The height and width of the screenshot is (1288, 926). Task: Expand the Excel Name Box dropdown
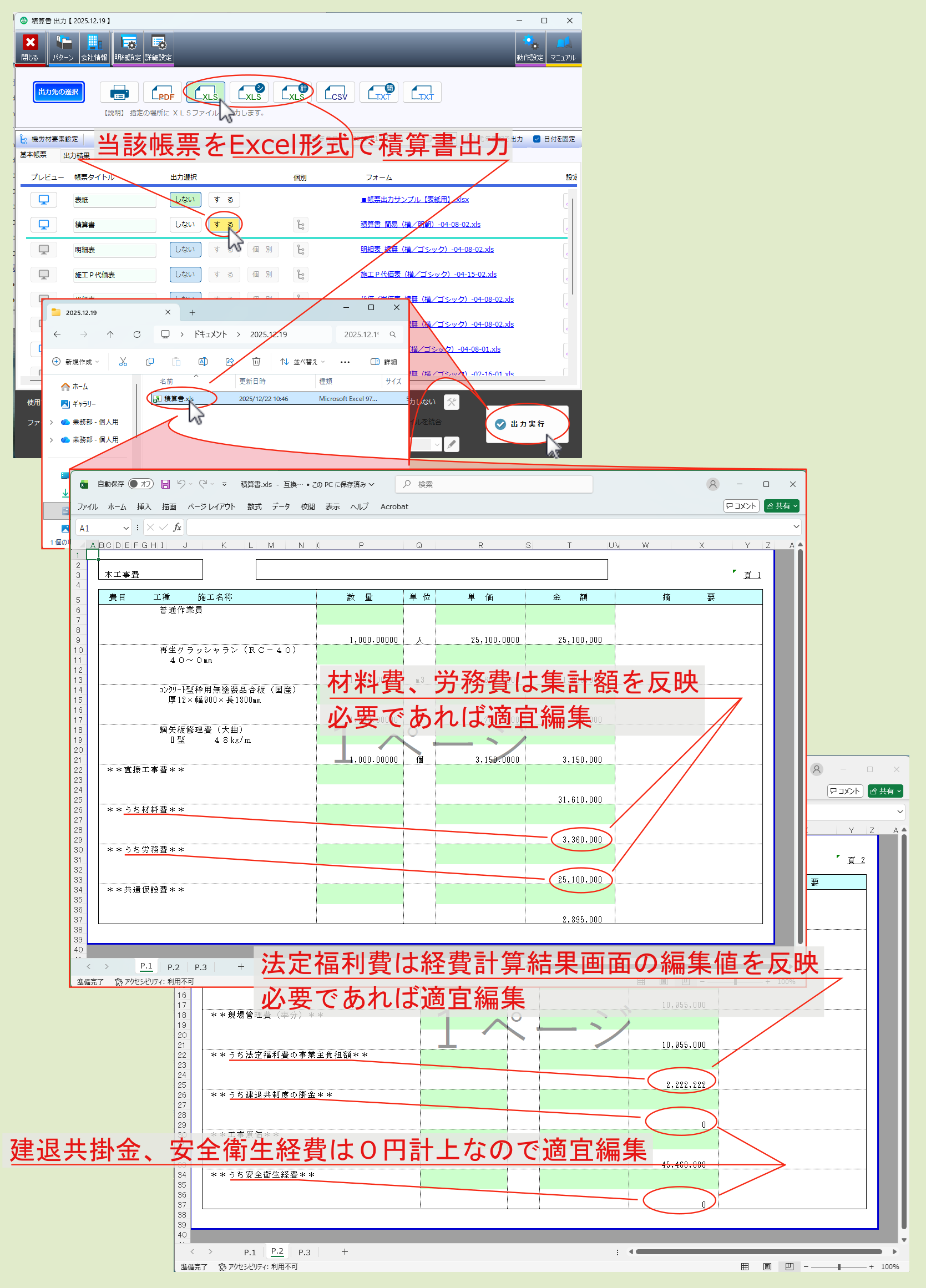click(x=125, y=528)
